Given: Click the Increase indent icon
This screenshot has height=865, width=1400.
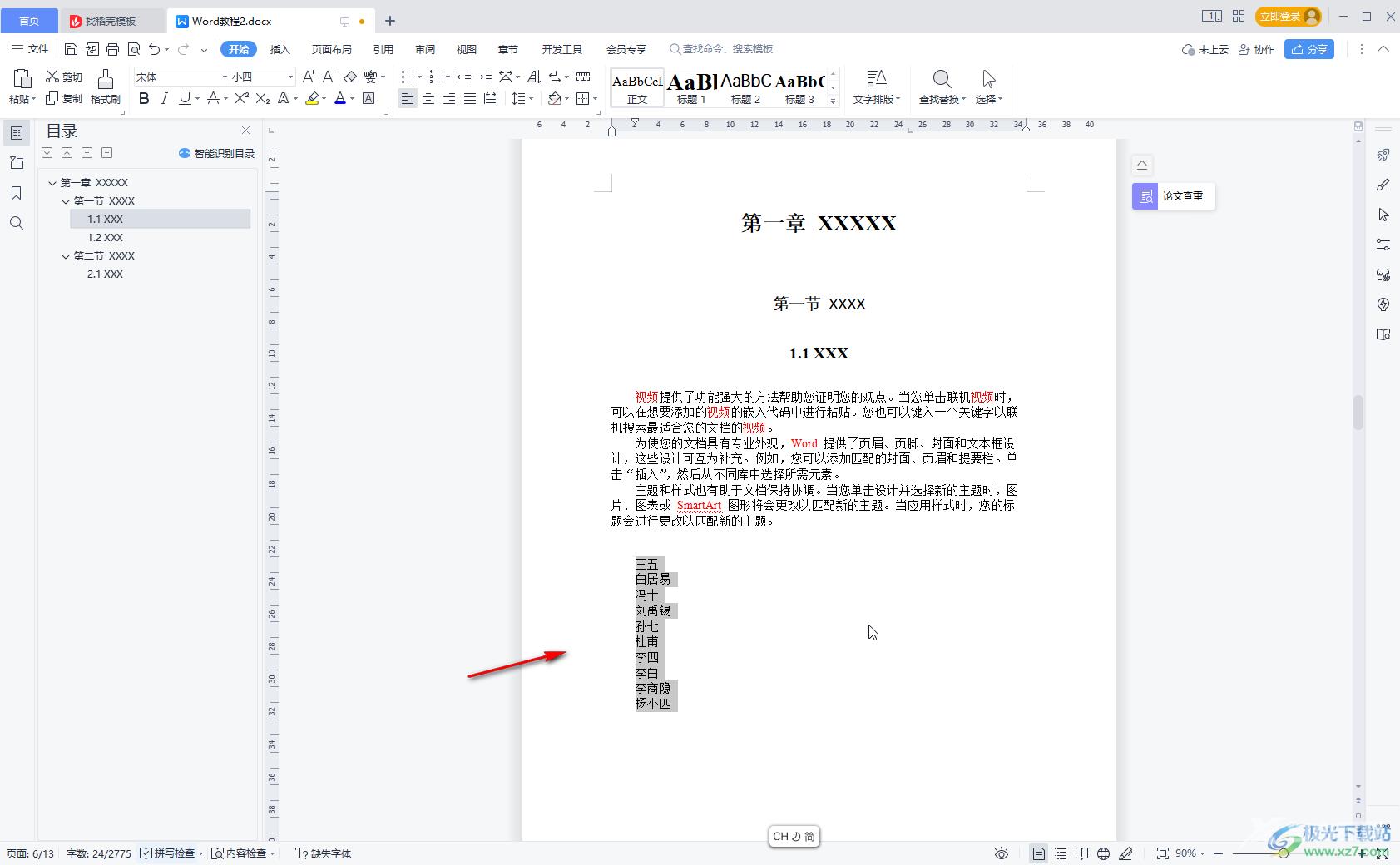Looking at the screenshot, I should coord(485,77).
